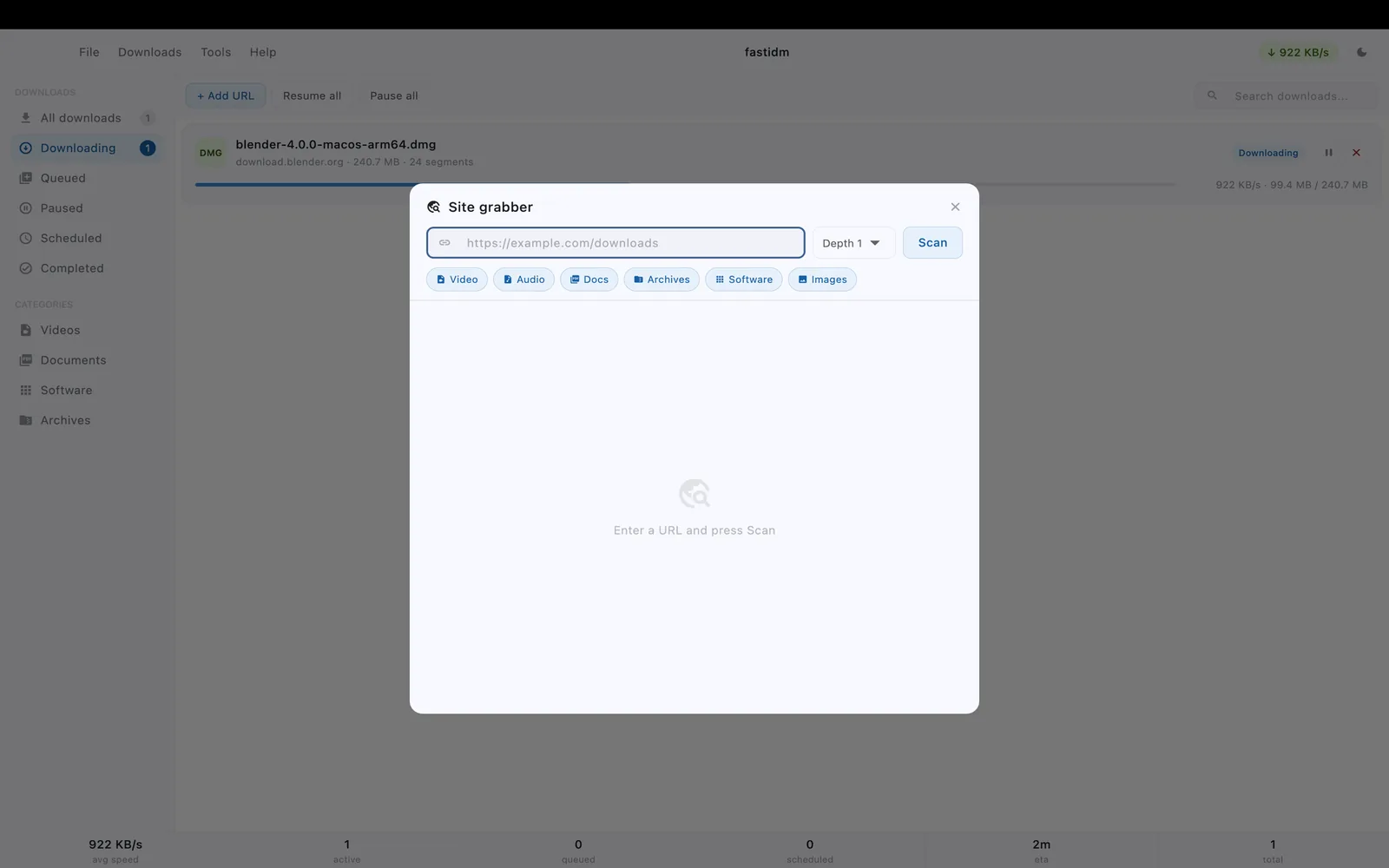Screen dimensions: 1389x868
Task: Click the 99.4 MB / 240.7 MB progress text
Action: pyautogui.click(x=1319, y=185)
